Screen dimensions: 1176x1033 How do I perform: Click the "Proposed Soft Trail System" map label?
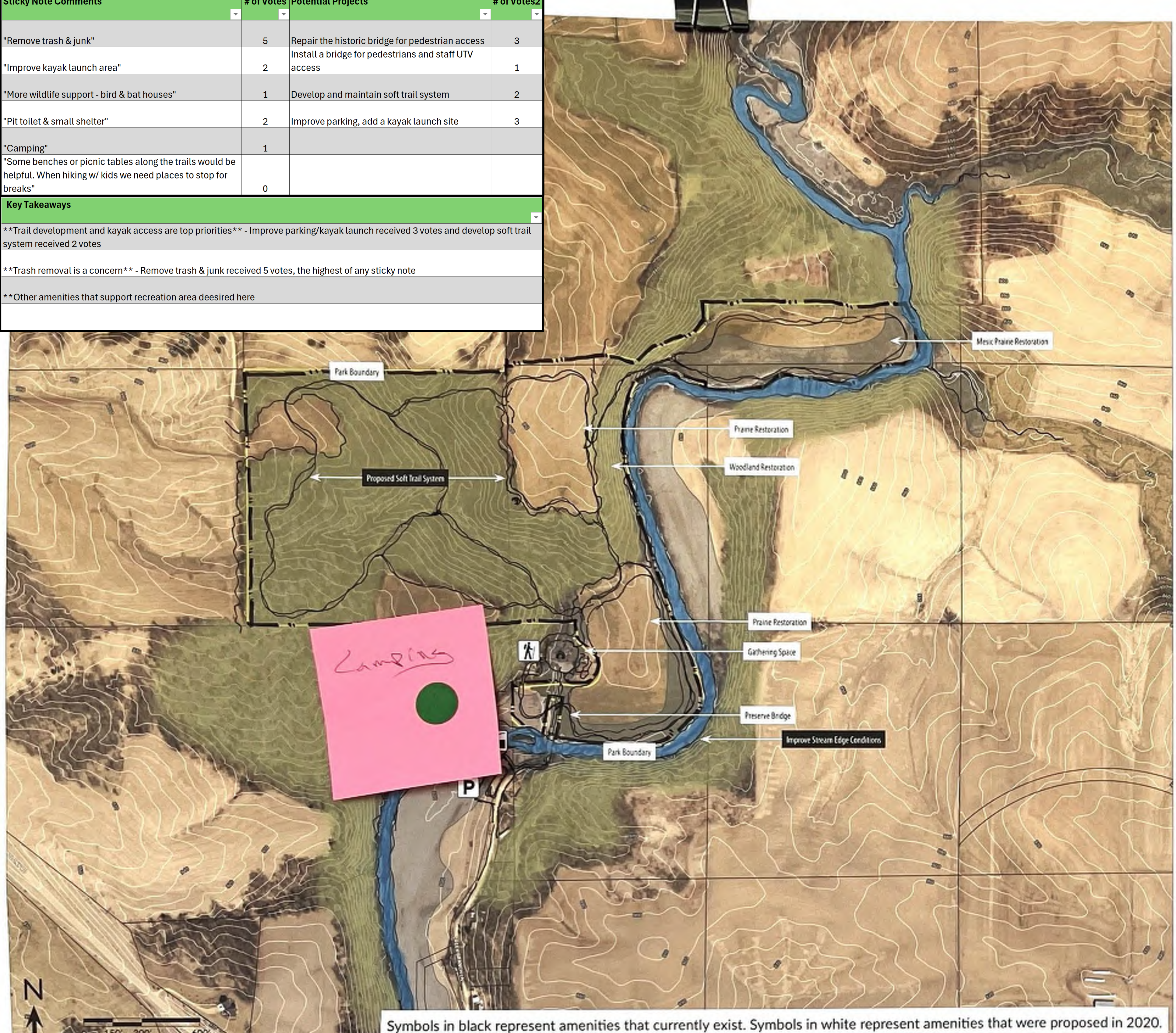[x=405, y=478]
